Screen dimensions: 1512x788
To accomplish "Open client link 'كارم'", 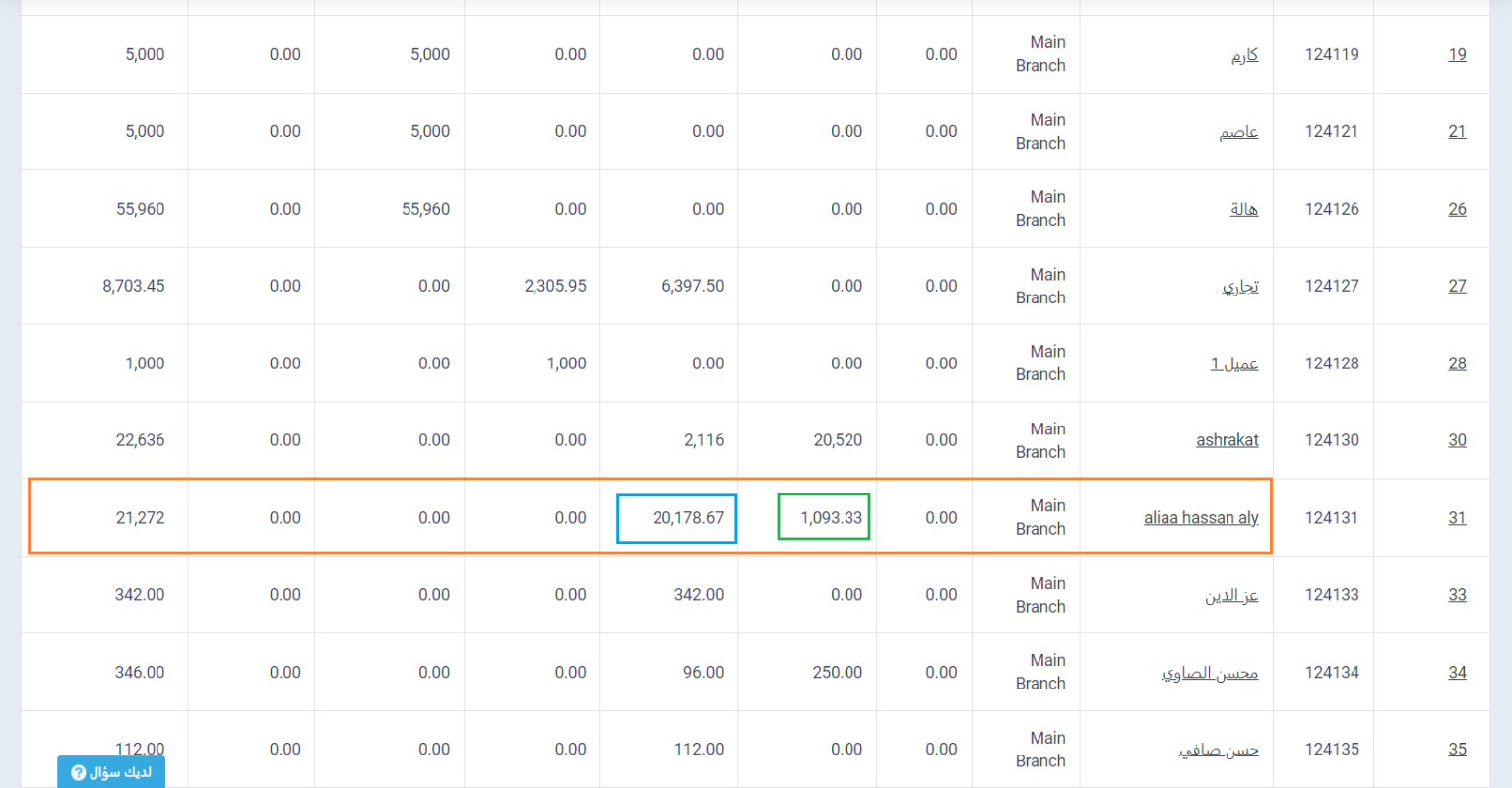I will [1245, 54].
